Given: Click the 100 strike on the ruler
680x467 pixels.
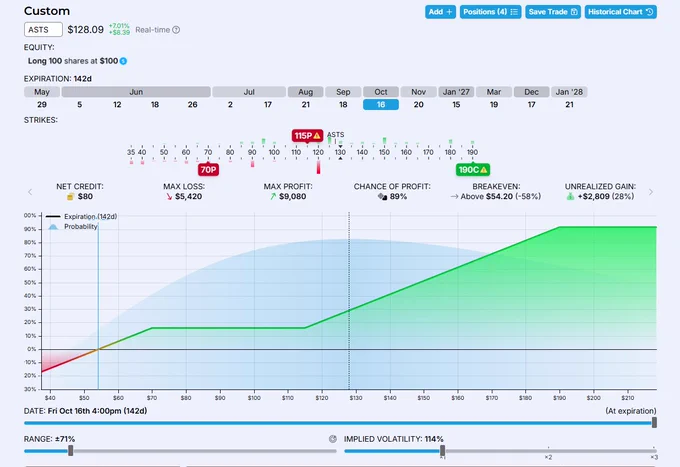Looking at the screenshot, I should point(274,152).
